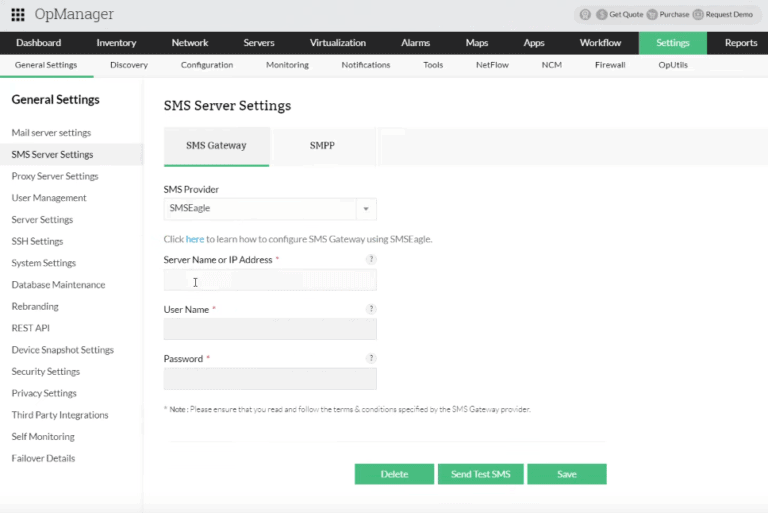Follow the 'here' SMSEagle configuration link
This screenshot has width=768, height=513.
point(195,239)
